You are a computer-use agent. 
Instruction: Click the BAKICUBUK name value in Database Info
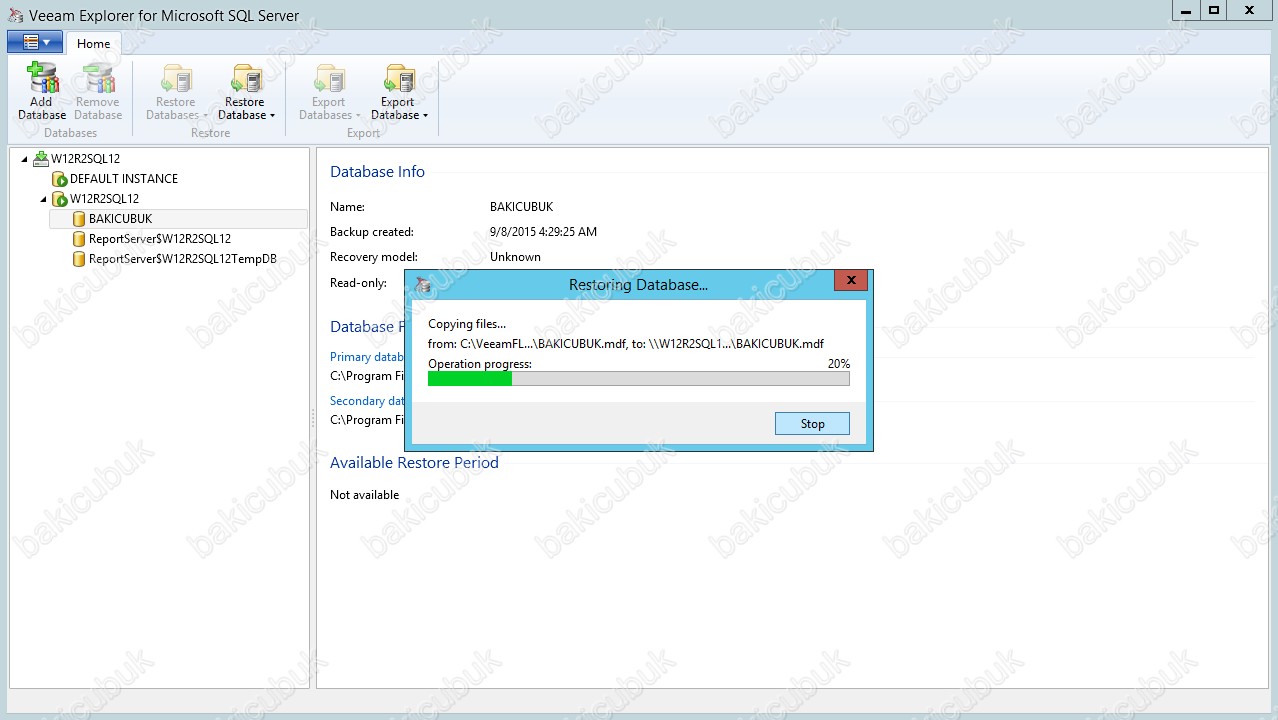pyautogui.click(x=521, y=207)
